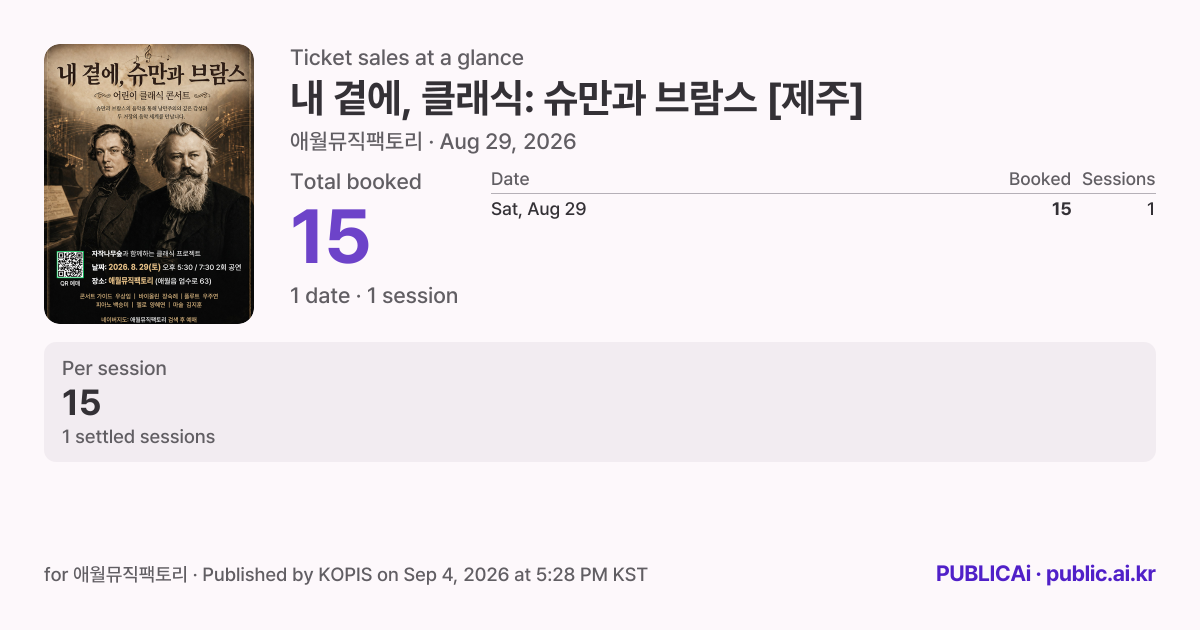Click the 1 settled sessions text
Viewport: 1200px width, 630px height.
[x=138, y=437]
